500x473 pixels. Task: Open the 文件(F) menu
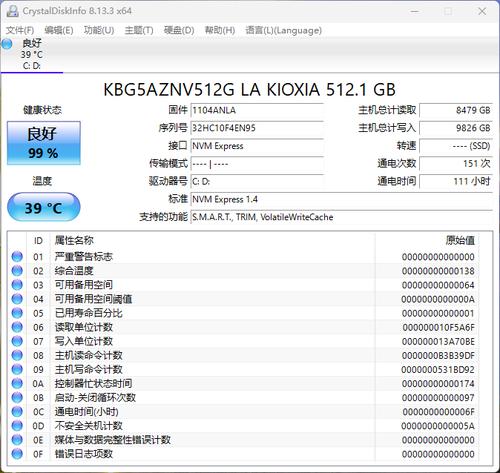[20, 30]
